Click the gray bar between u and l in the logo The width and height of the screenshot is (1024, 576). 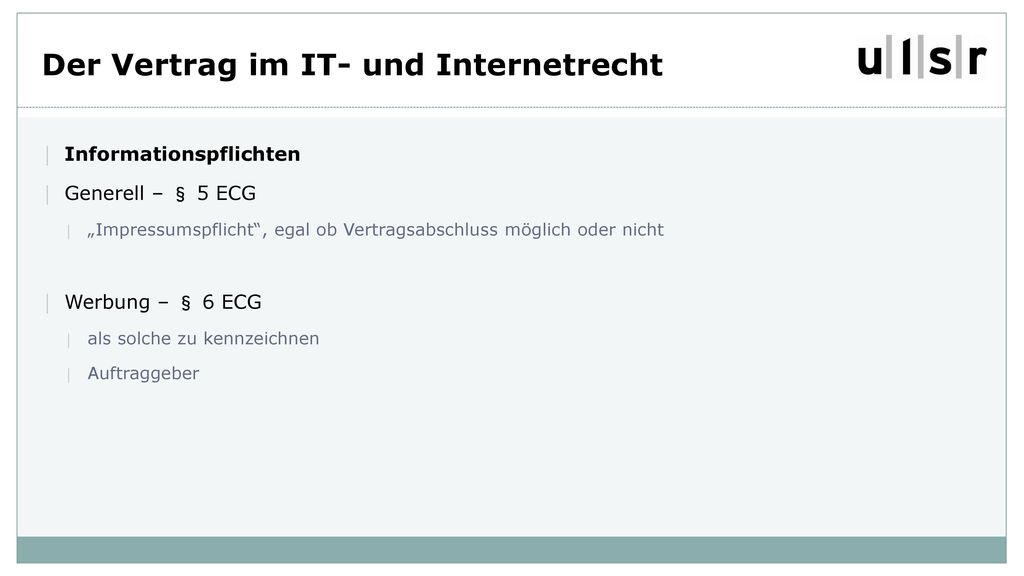coord(889,57)
